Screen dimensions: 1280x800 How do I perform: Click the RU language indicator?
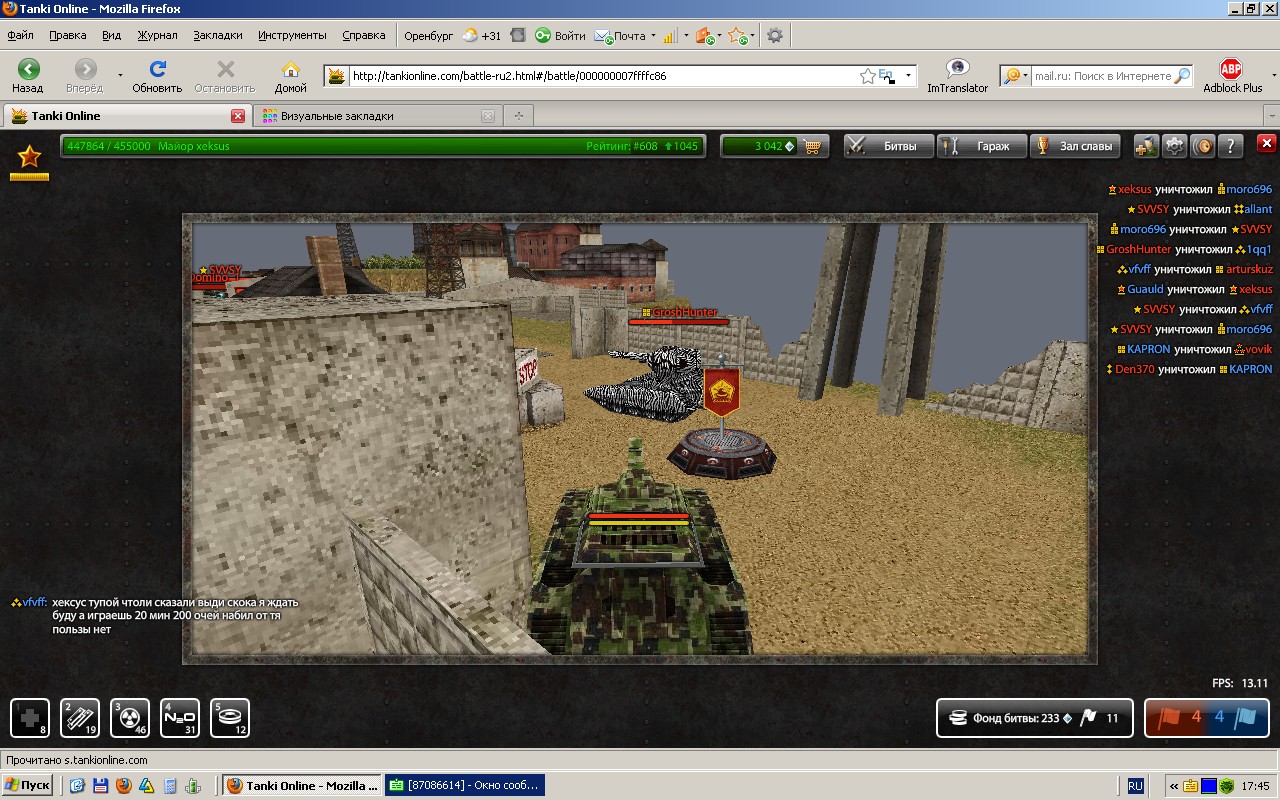pos(1136,786)
